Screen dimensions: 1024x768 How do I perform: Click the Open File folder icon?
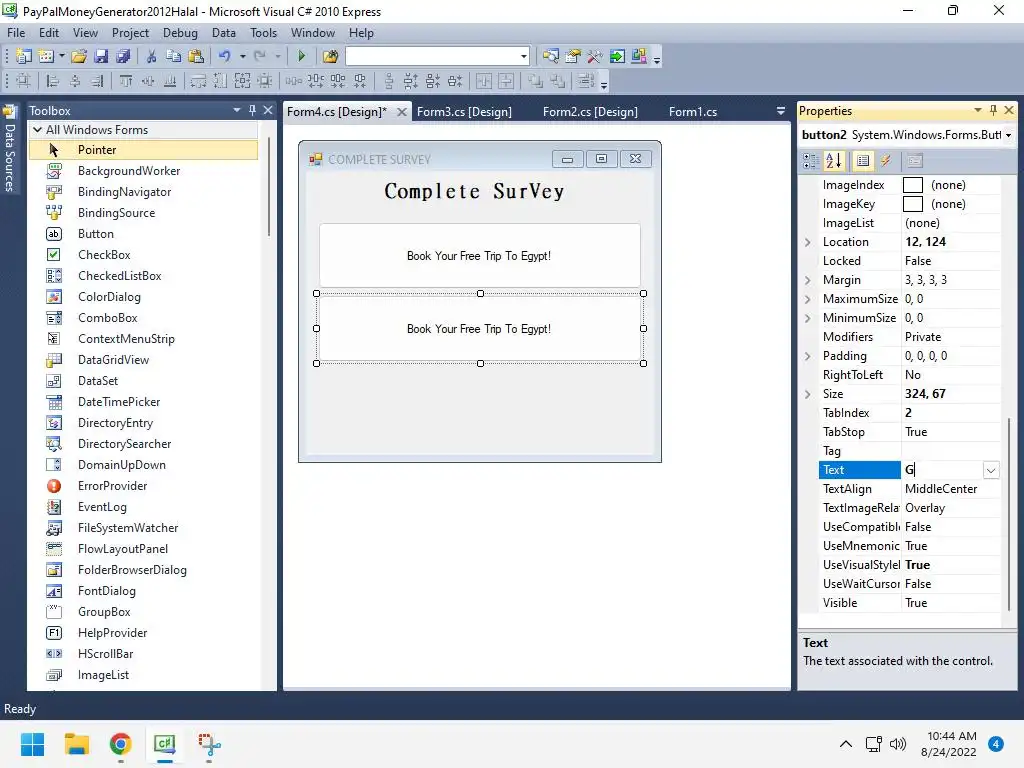(78, 57)
